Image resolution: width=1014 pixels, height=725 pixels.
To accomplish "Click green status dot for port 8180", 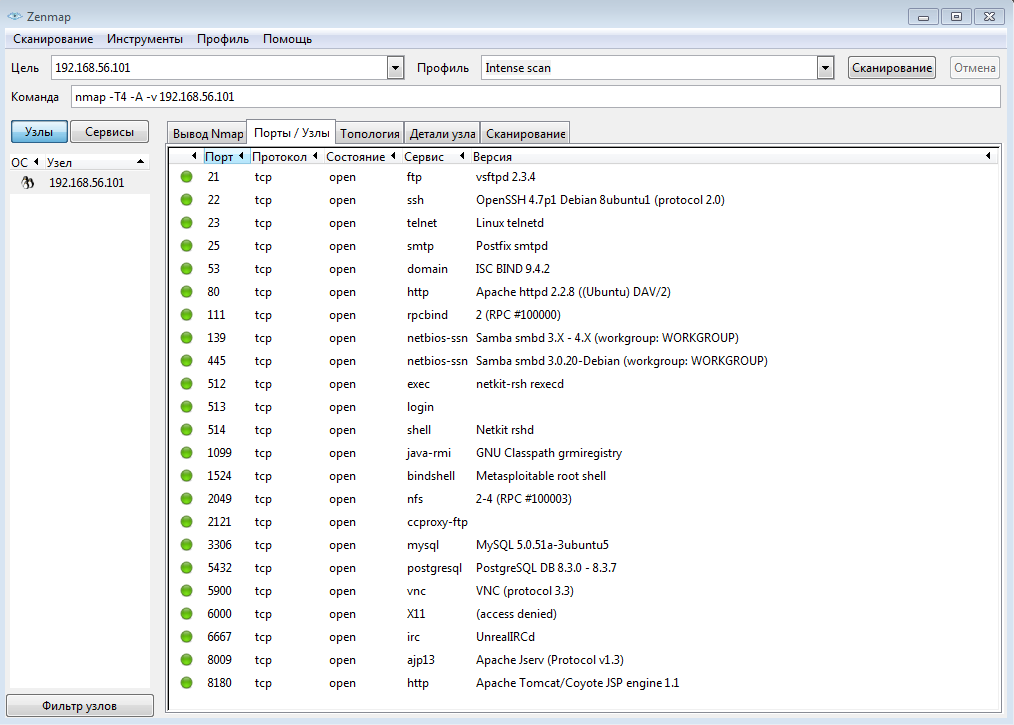I will [186, 682].
